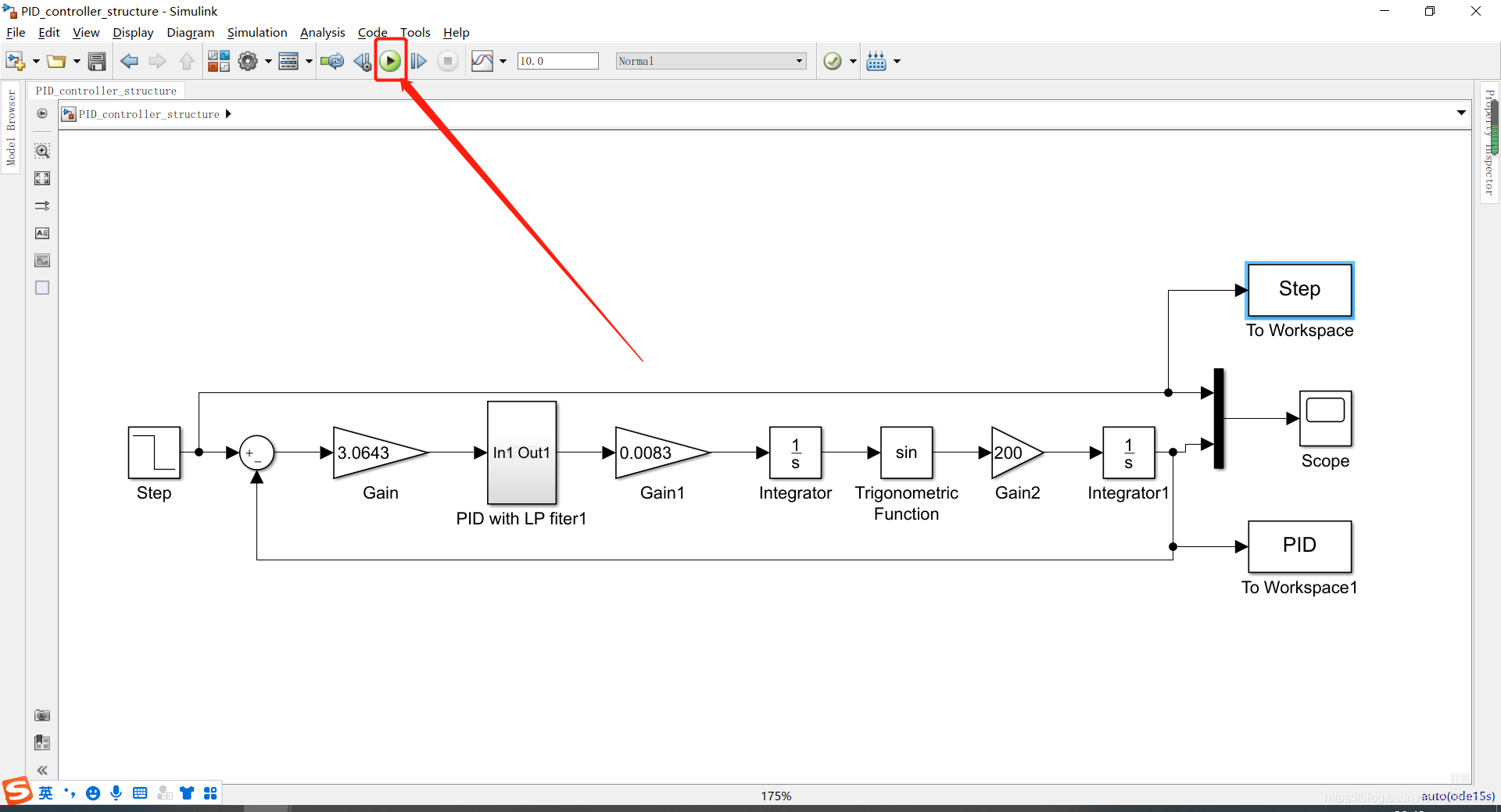Select the Fit-to-view icon in the palette
This screenshot has height=812, width=1501.
click(41, 178)
